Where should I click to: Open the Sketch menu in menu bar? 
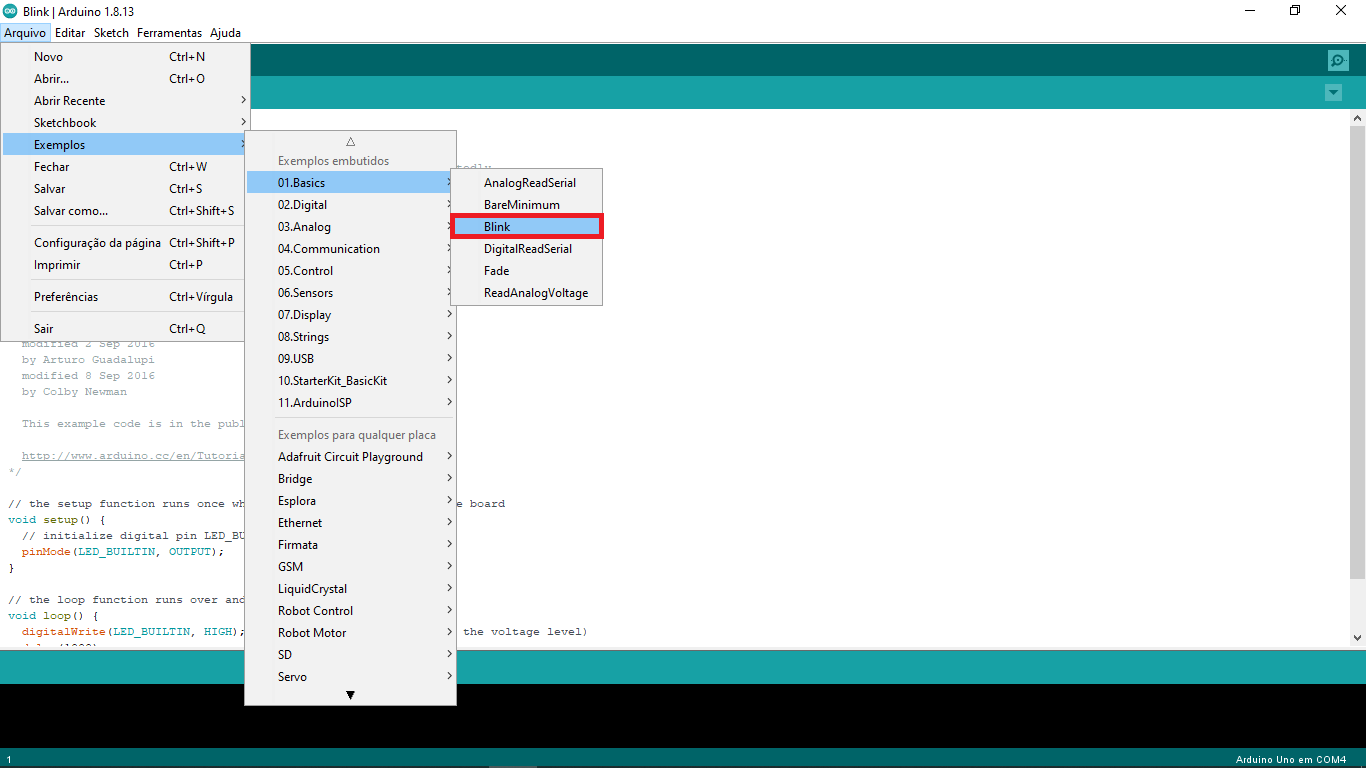click(x=111, y=33)
